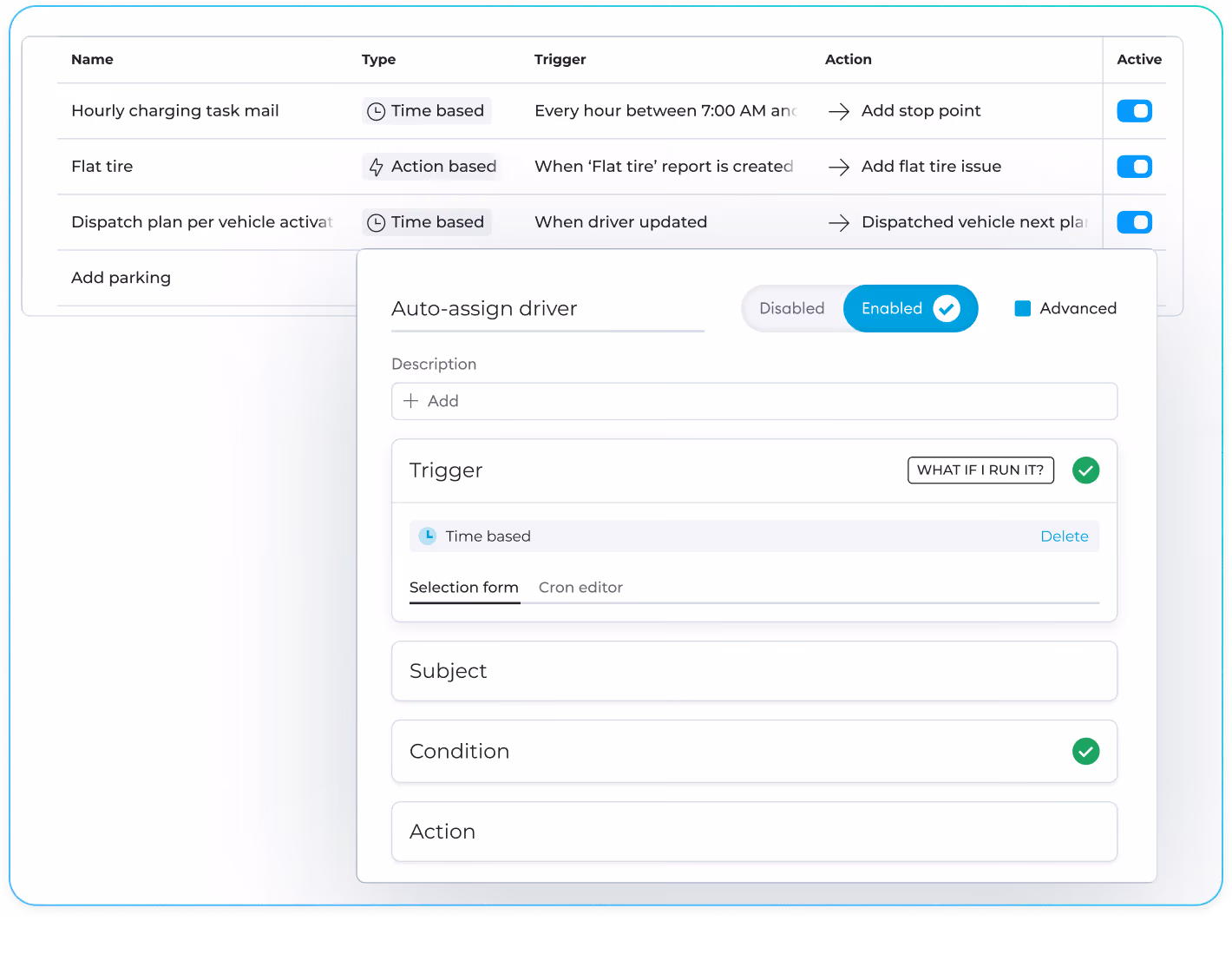Toggle Active switch for Flat tire rule
The height and width of the screenshot is (967, 1232).
click(1134, 167)
